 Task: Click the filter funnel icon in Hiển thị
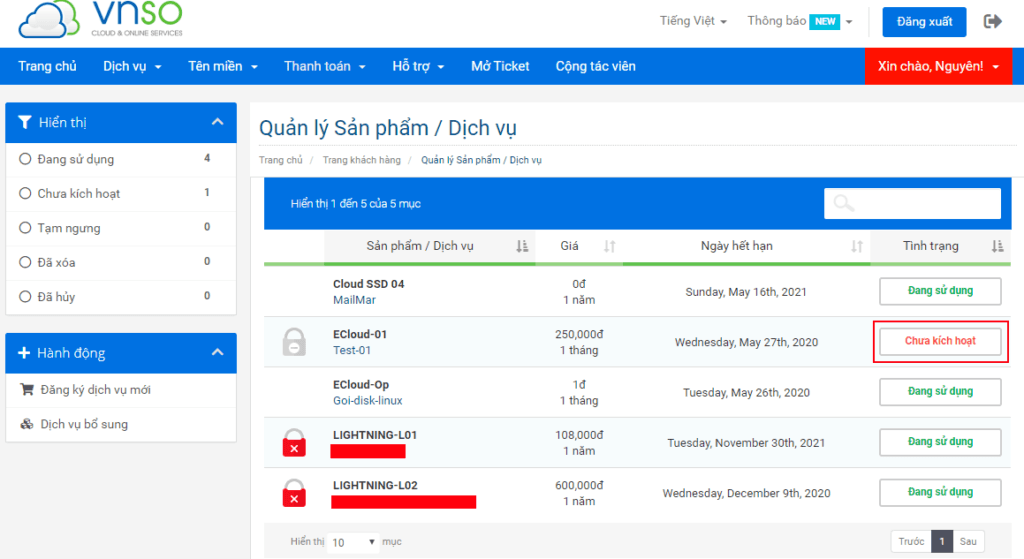click(x=25, y=122)
